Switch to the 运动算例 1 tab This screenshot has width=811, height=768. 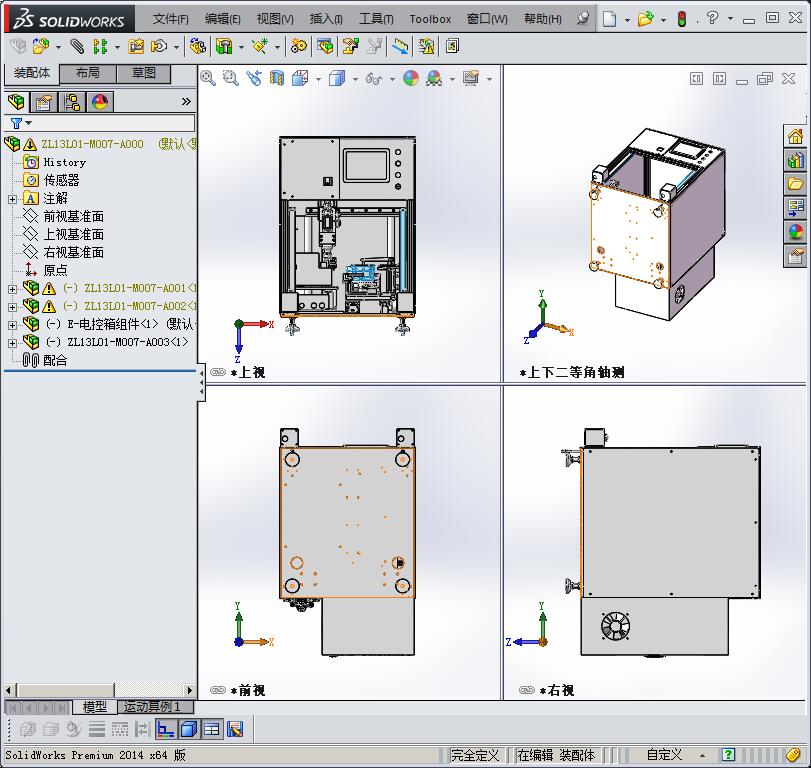[156, 706]
